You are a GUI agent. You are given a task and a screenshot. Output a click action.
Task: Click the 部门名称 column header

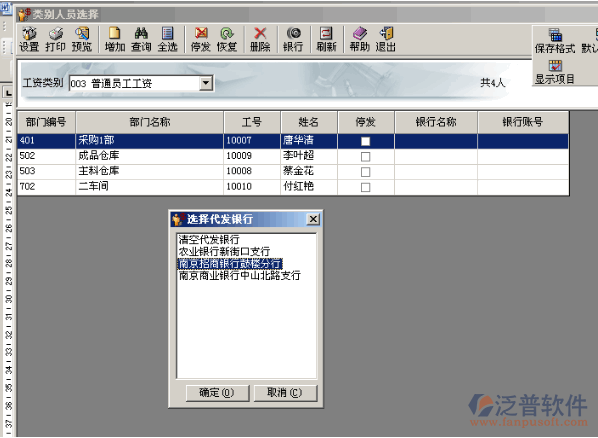(150, 122)
